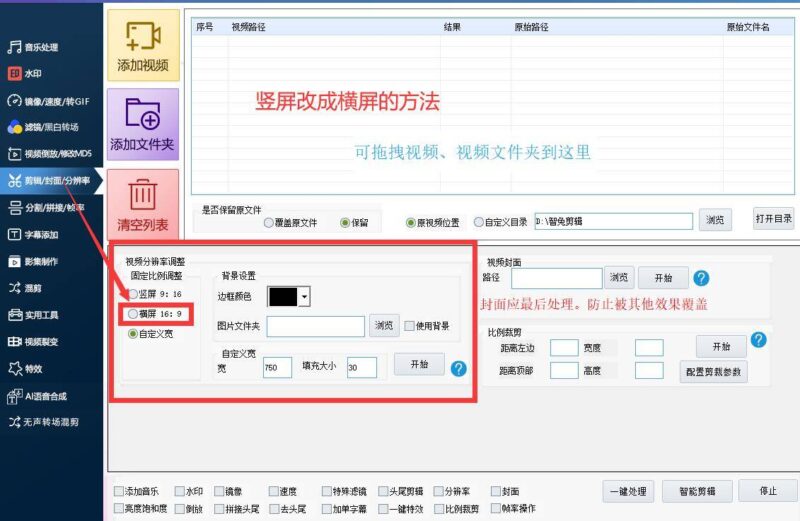Screen dimensions: 800x521
Task: Open 水印 watermark section
Action: [24, 73]
